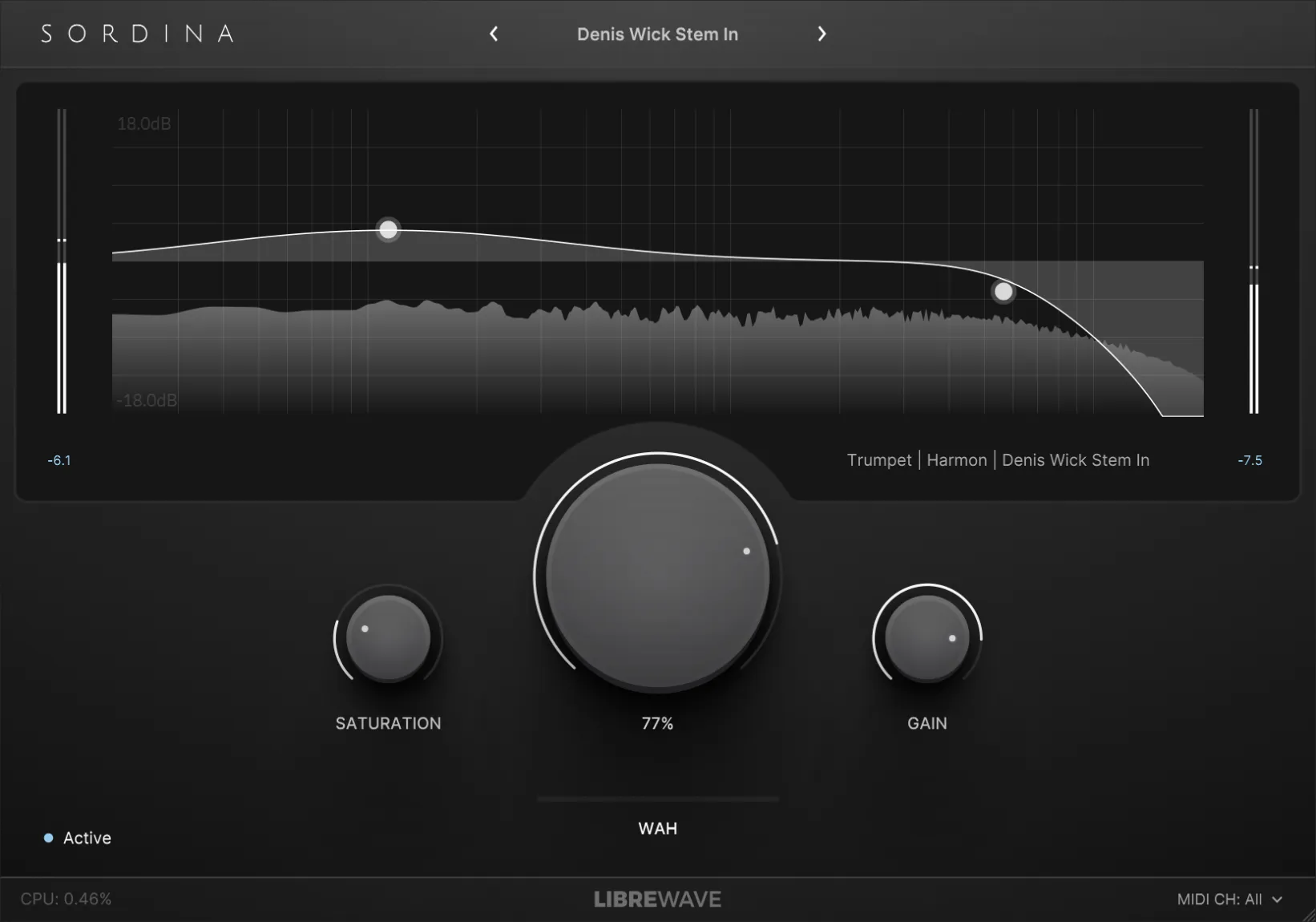The image size is (1316, 922).
Task: Click the 18.0dB scale label
Action: click(x=144, y=123)
